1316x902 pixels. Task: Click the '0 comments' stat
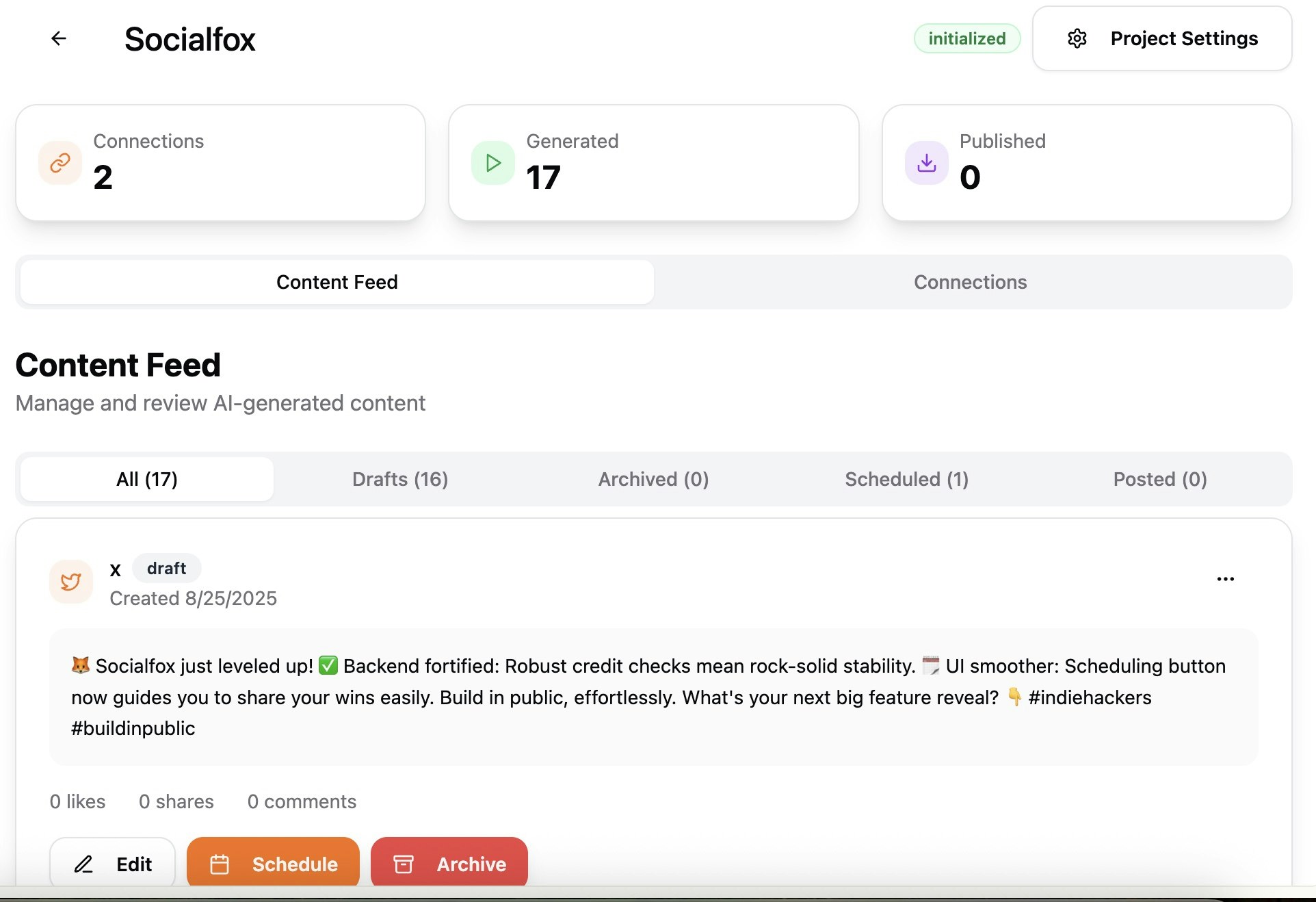[x=302, y=801]
